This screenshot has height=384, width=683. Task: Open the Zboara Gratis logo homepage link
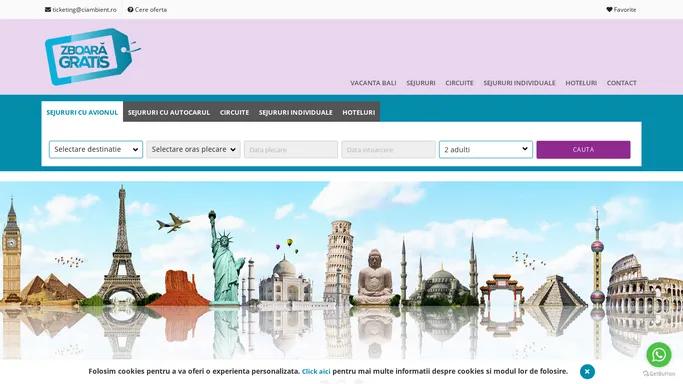tap(93, 57)
